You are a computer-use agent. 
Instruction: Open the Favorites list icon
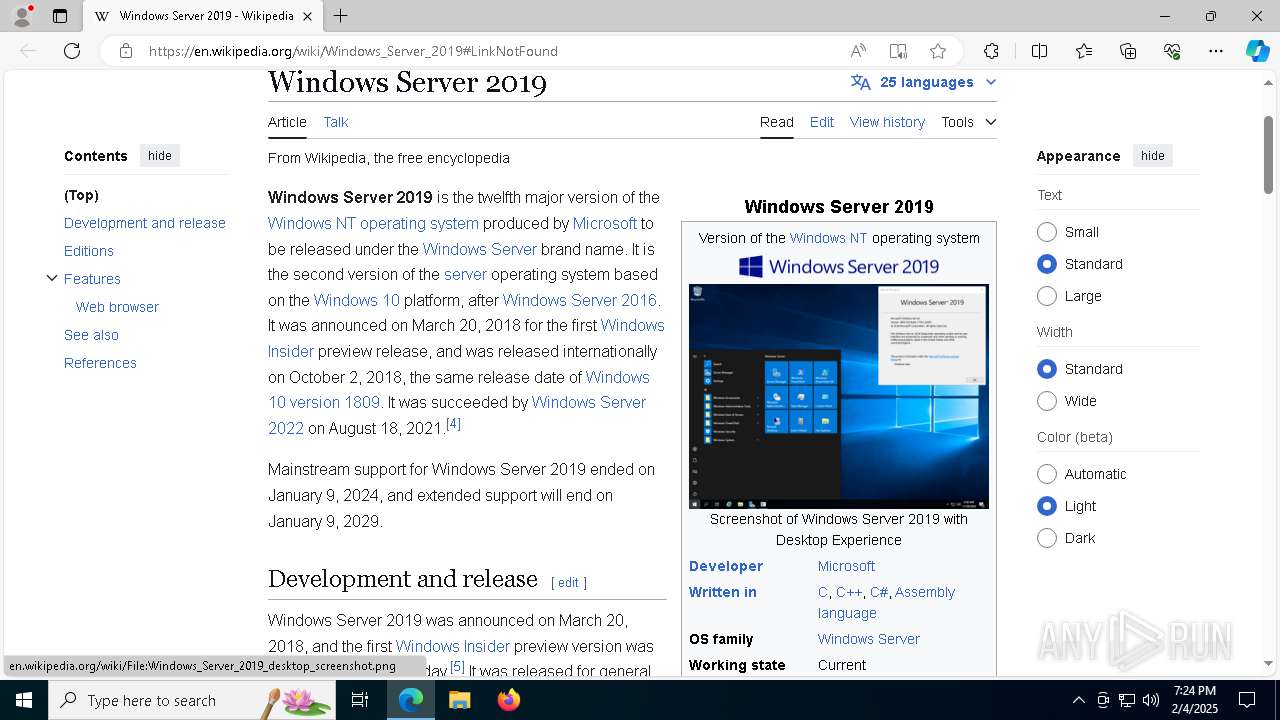coord(1084,51)
